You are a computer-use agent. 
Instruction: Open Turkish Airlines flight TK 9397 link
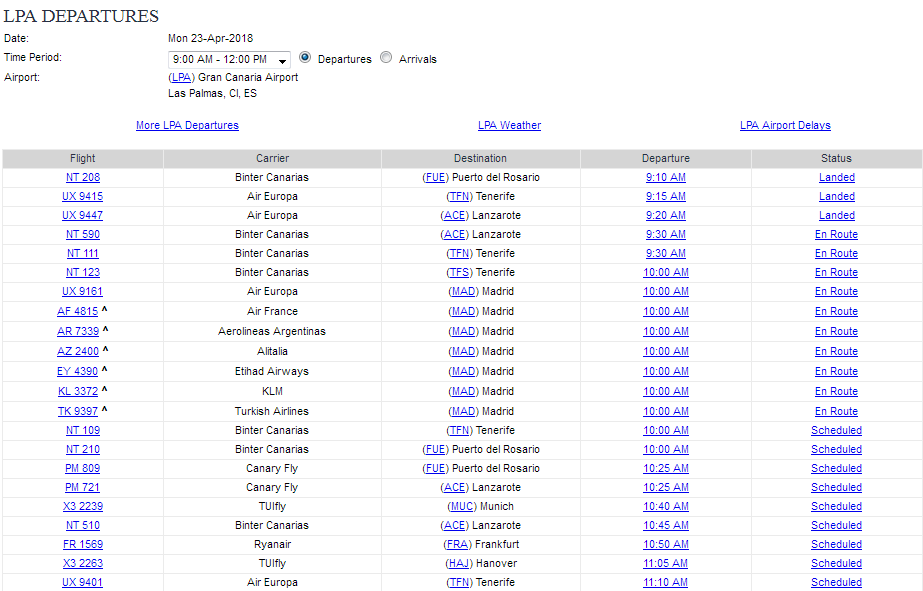tap(77, 411)
